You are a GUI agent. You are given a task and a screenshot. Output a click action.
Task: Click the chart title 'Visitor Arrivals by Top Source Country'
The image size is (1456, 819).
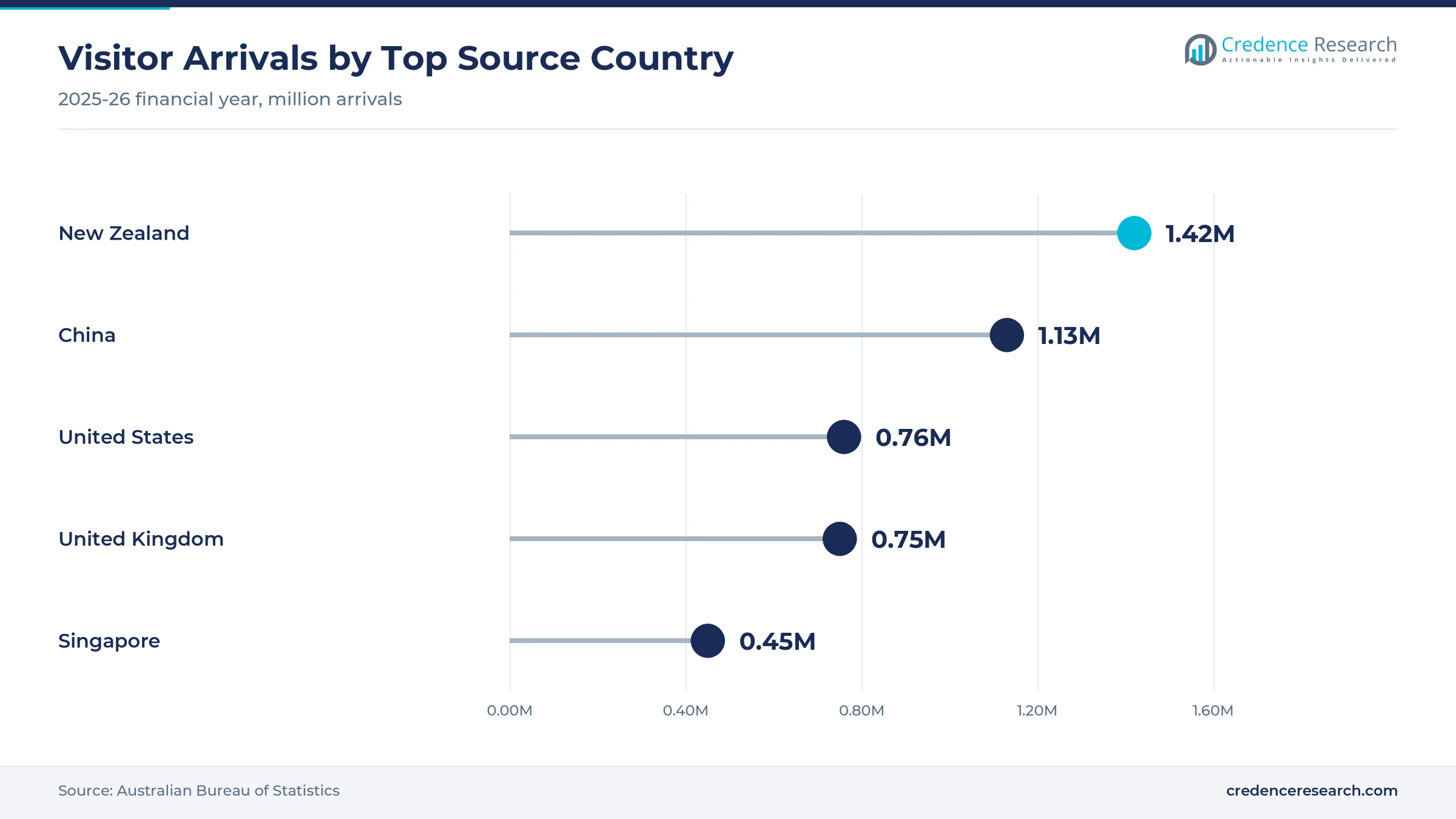tap(396, 59)
